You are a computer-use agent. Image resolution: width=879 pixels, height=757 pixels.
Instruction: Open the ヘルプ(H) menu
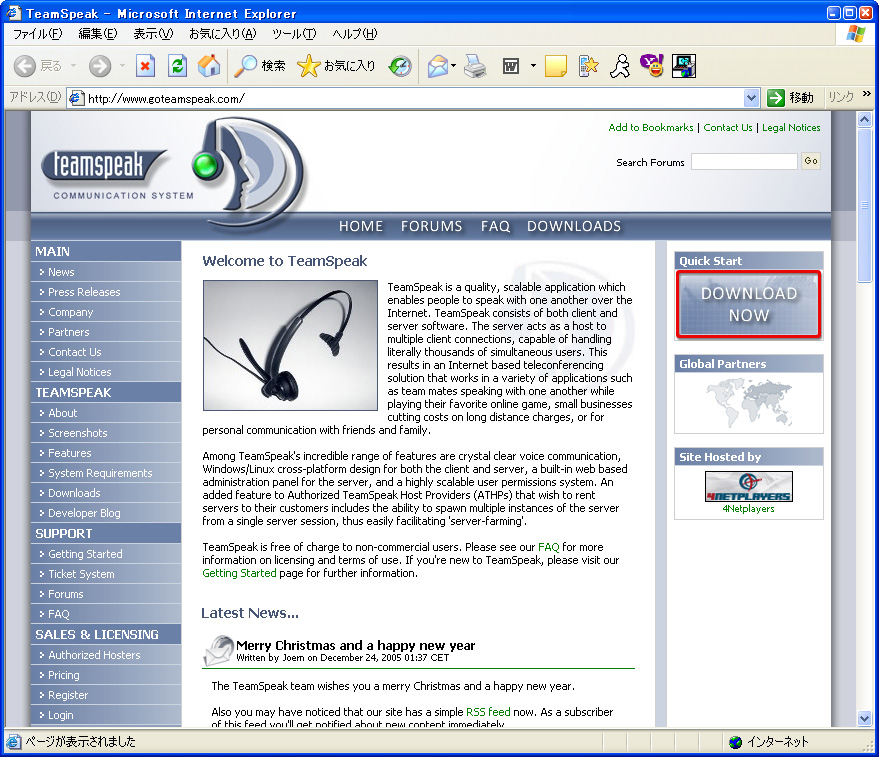pos(355,34)
